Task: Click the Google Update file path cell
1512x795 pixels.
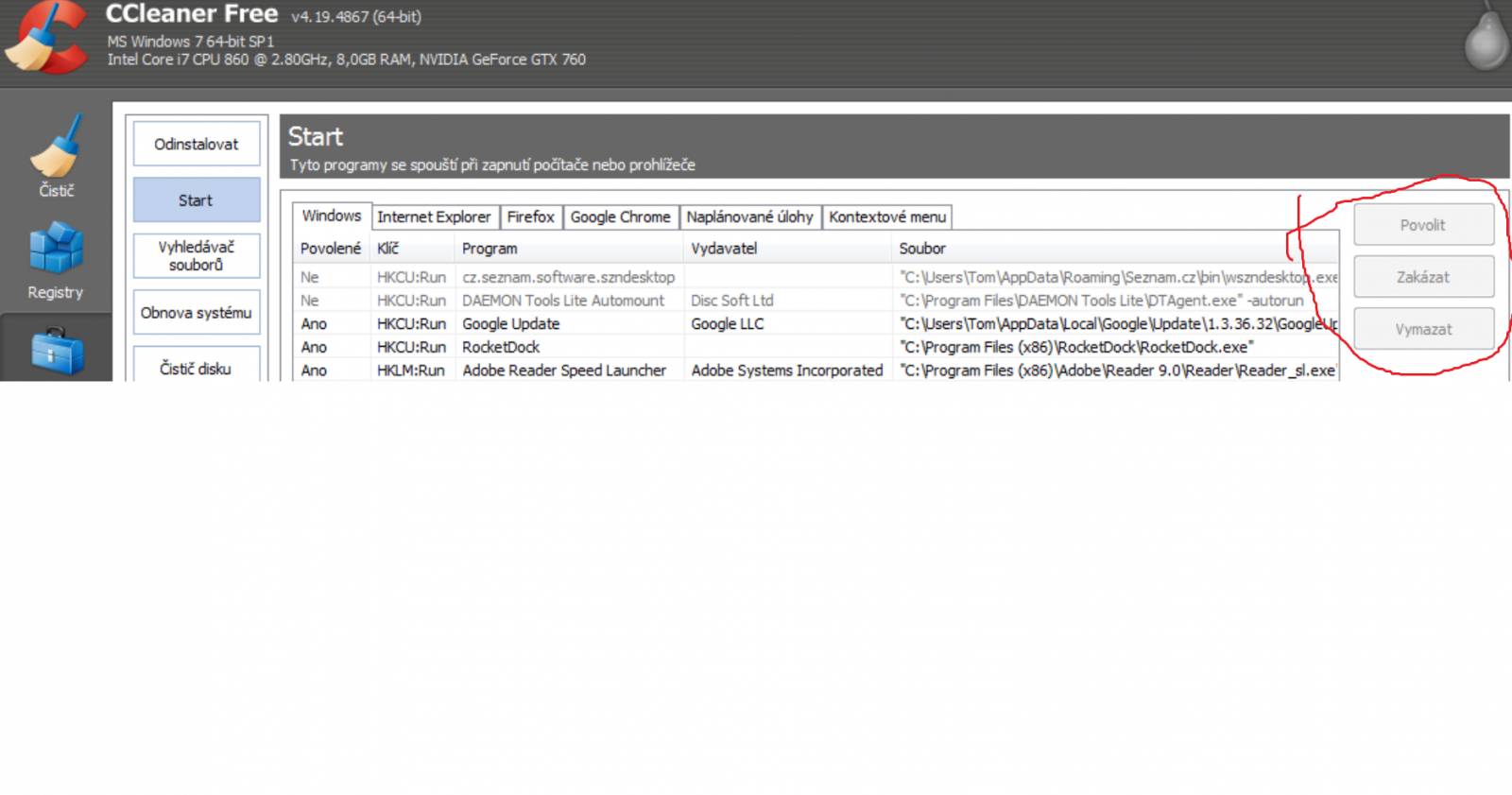Action: pyautogui.click(x=1119, y=323)
